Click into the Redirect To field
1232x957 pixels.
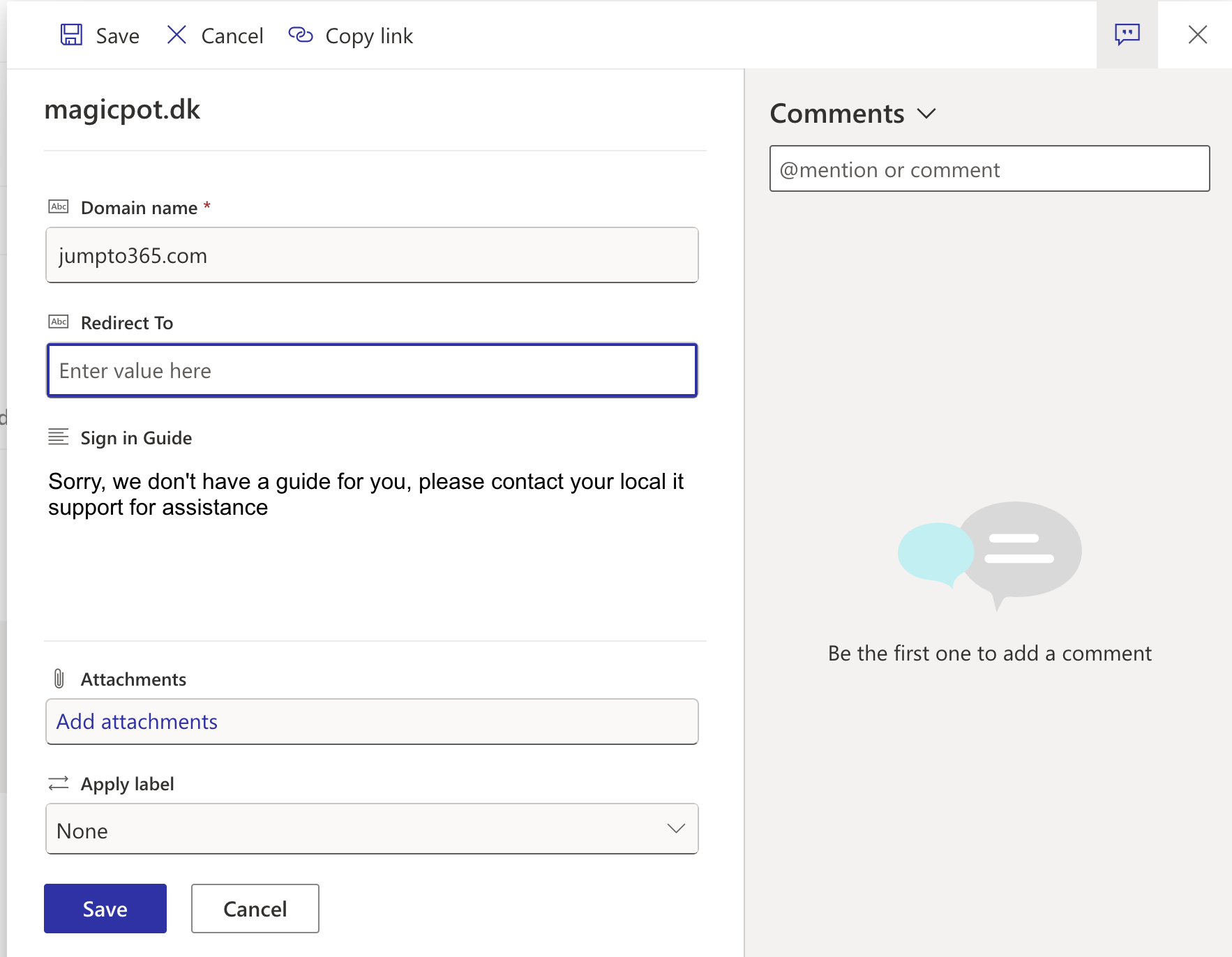(x=372, y=370)
